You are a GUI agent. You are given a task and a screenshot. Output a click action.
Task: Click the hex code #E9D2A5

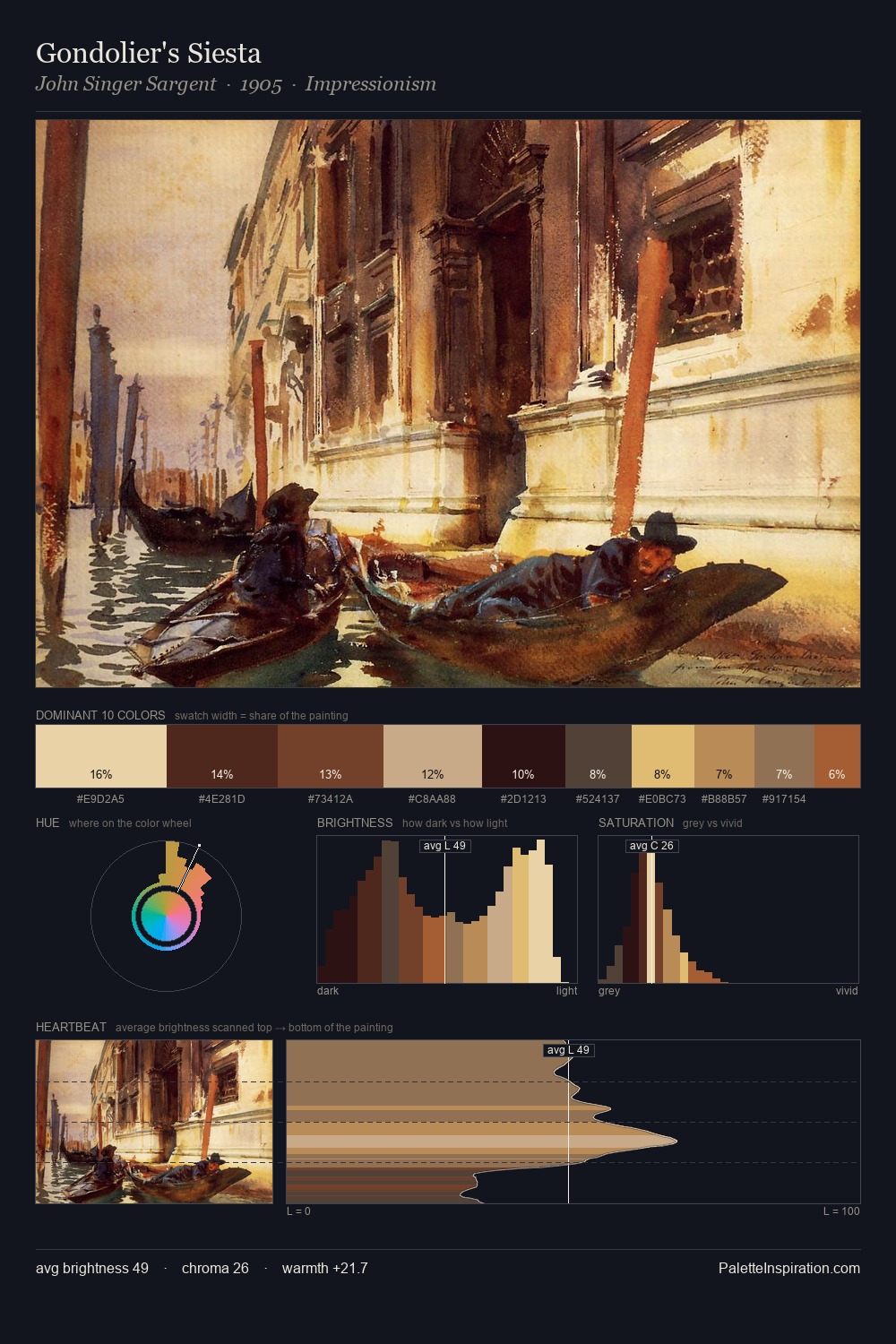(x=101, y=799)
